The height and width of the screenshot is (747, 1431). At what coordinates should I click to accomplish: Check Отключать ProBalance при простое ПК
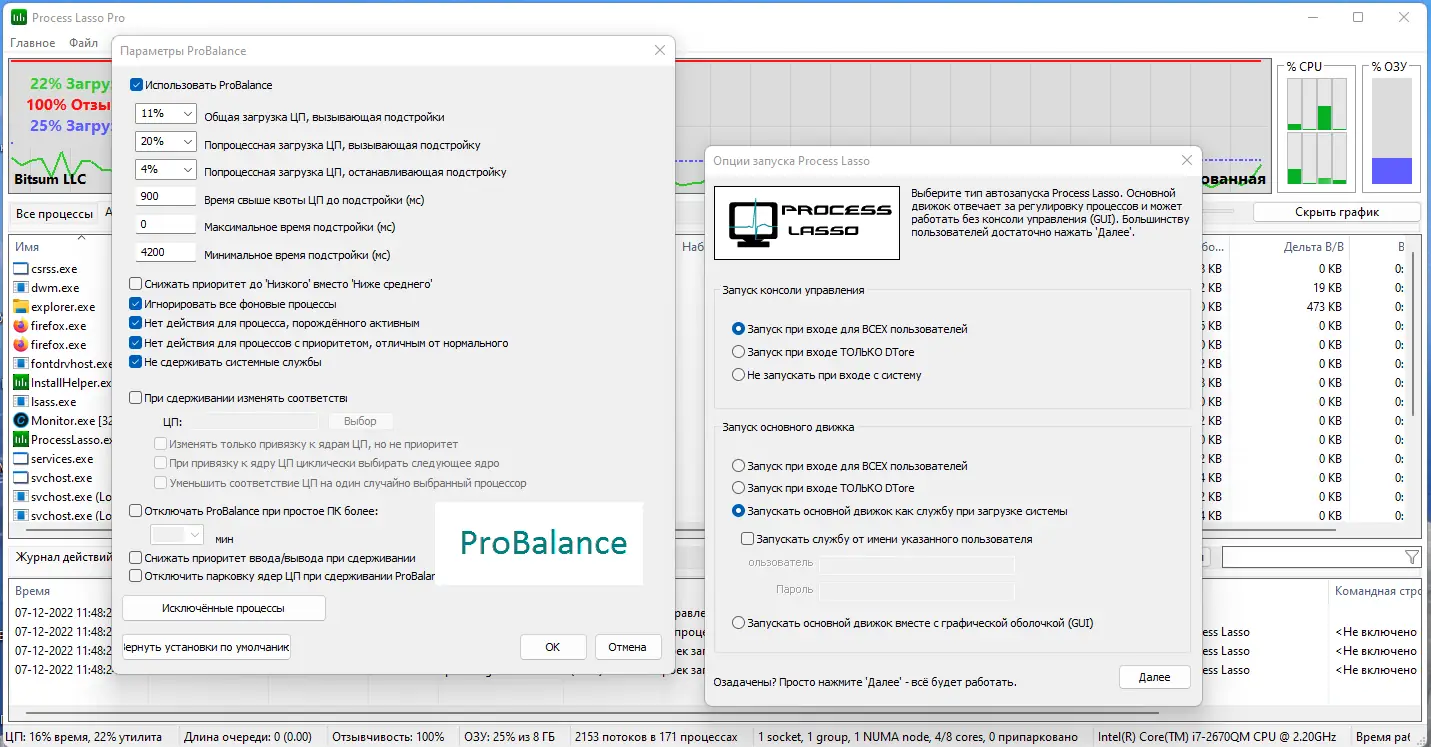tap(136, 511)
